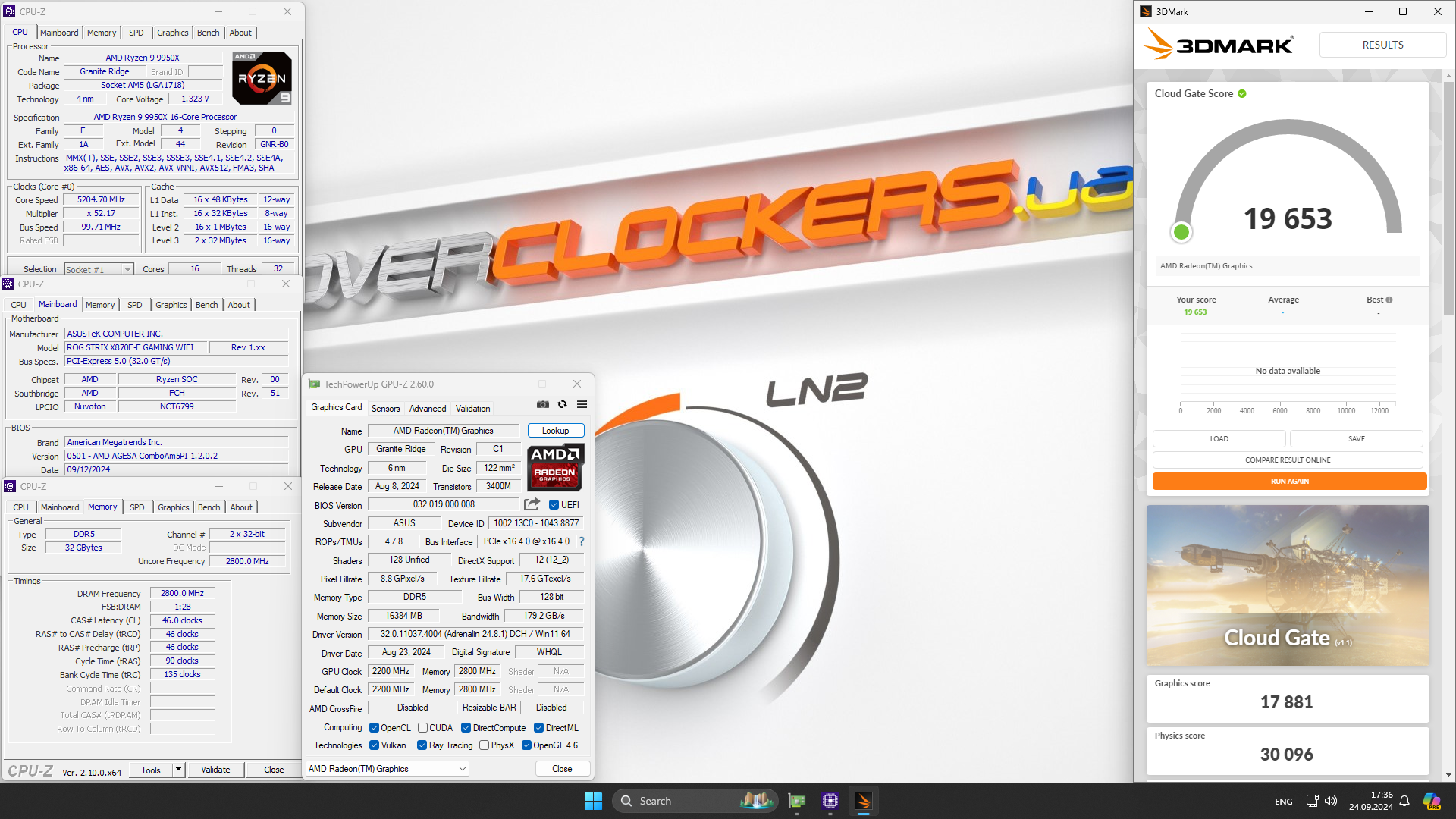Expand the GPU selection dropdown
Screen dimensions: 1456x819
tap(462, 769)
